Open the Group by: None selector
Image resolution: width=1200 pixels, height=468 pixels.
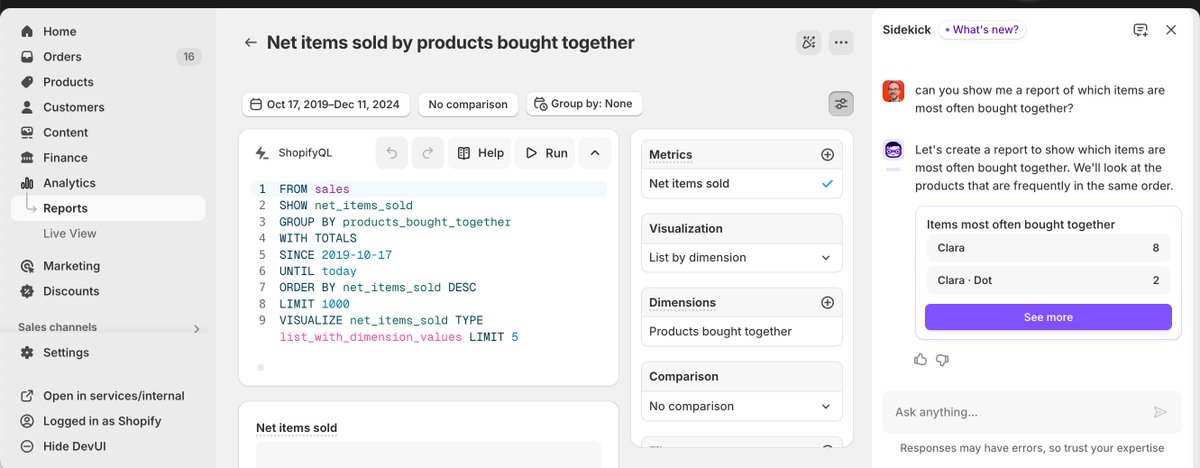(x=584, y=104)
